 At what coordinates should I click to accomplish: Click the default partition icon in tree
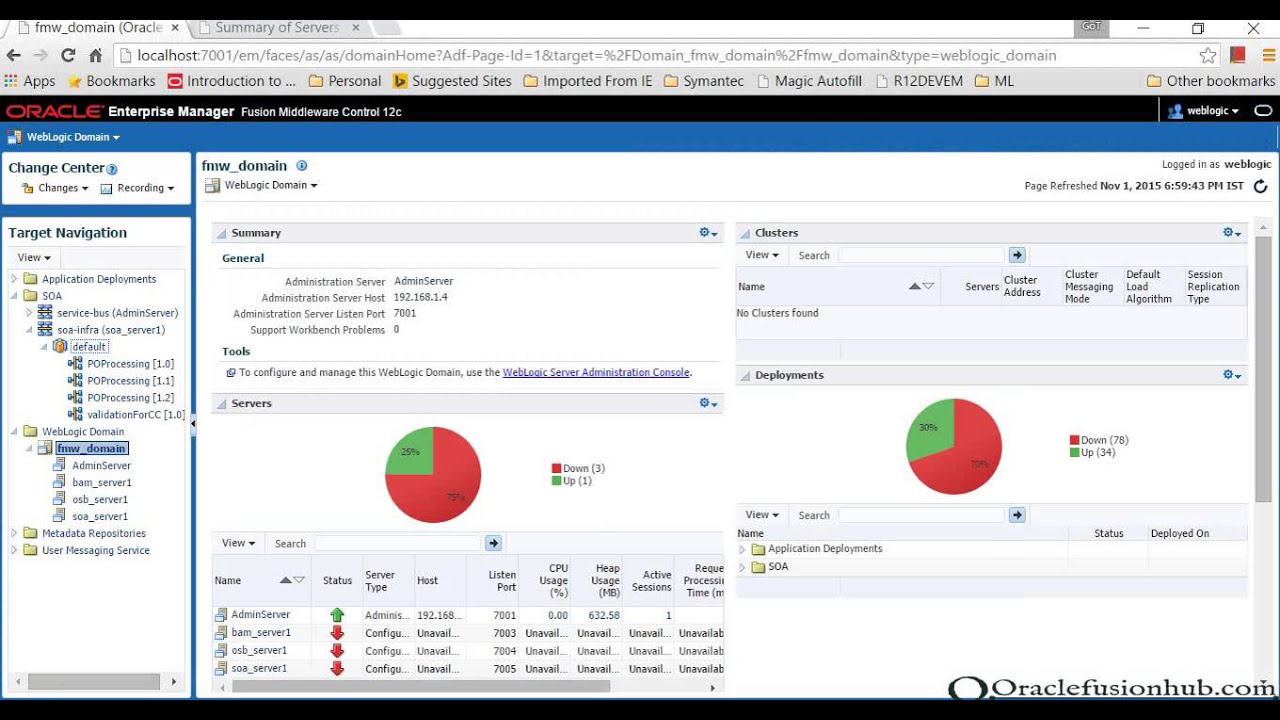tap(59, 346)
